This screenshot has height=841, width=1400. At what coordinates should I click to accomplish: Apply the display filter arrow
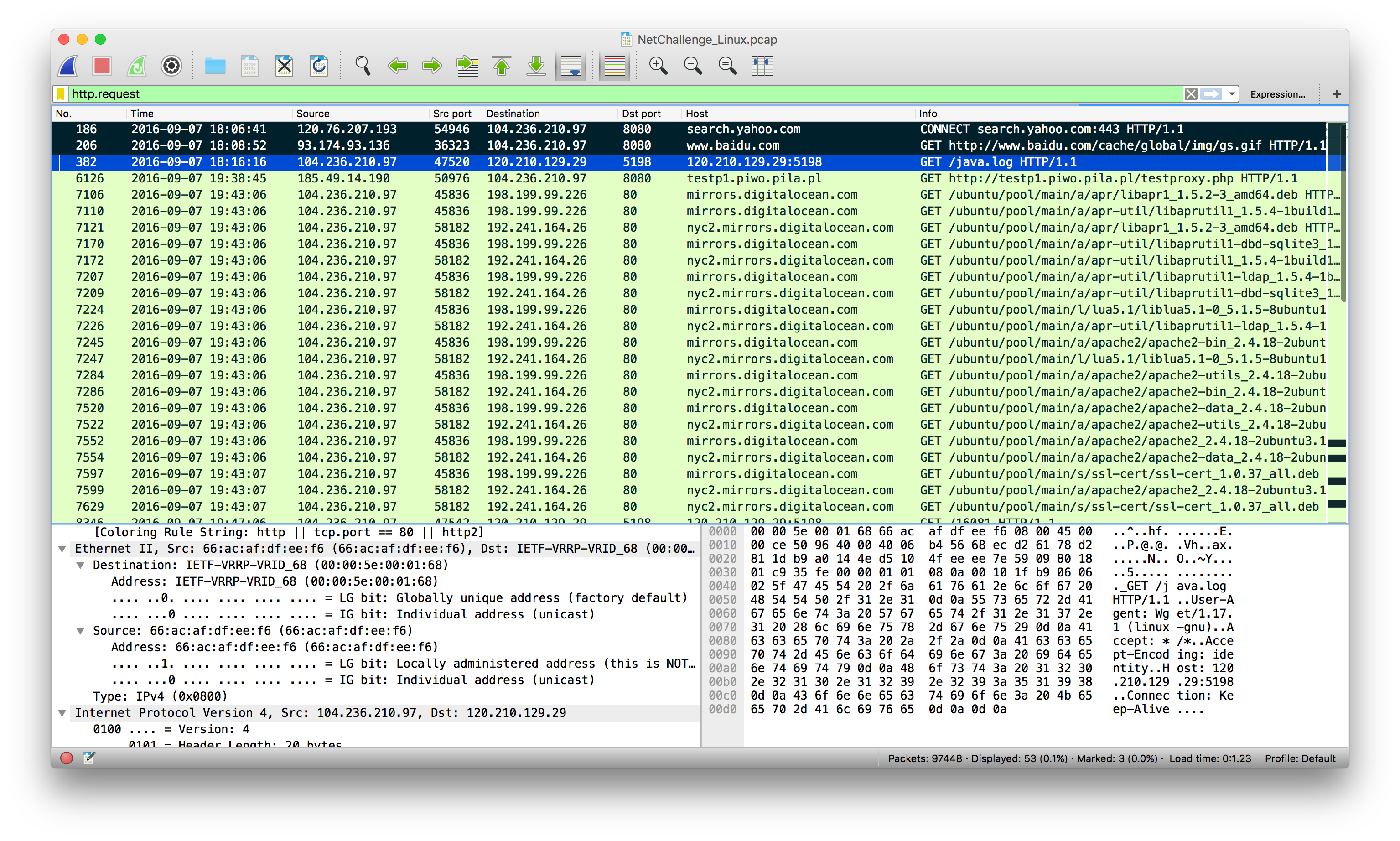(1211, 94)
